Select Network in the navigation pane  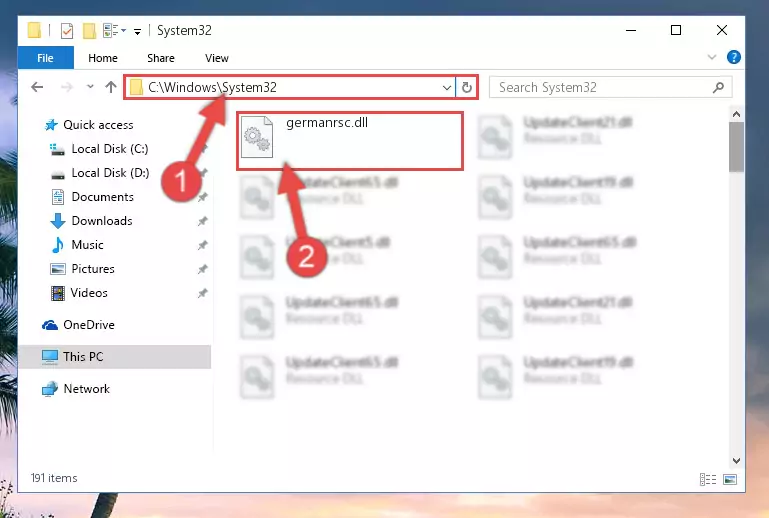point(86,388)
